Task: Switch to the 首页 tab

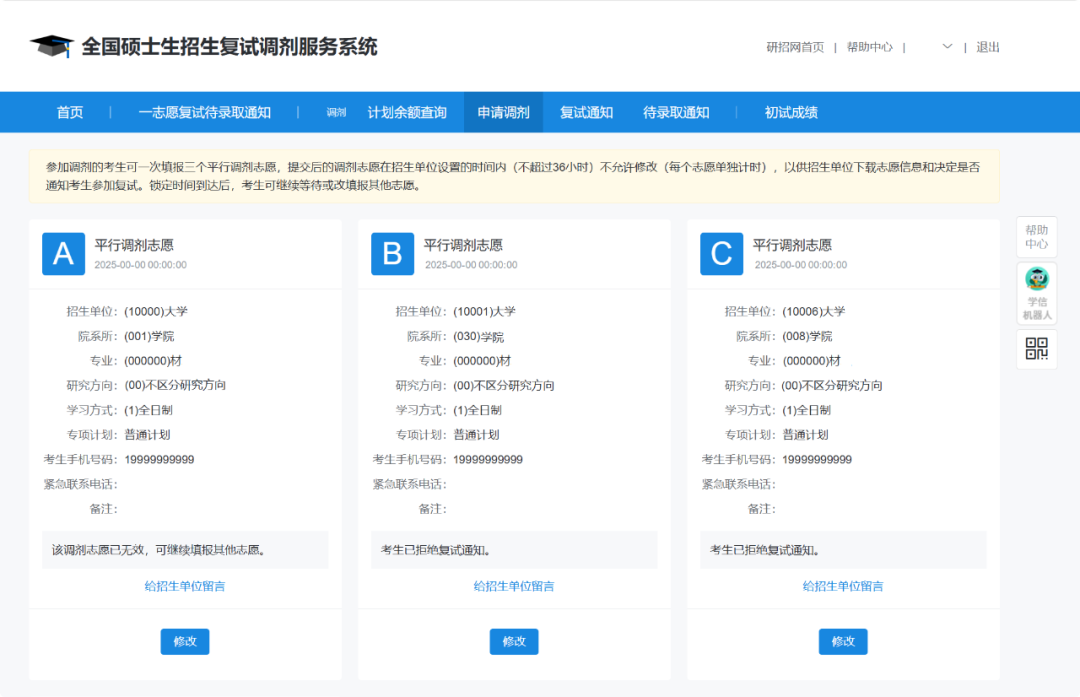Action: click(x=69, y=112)
